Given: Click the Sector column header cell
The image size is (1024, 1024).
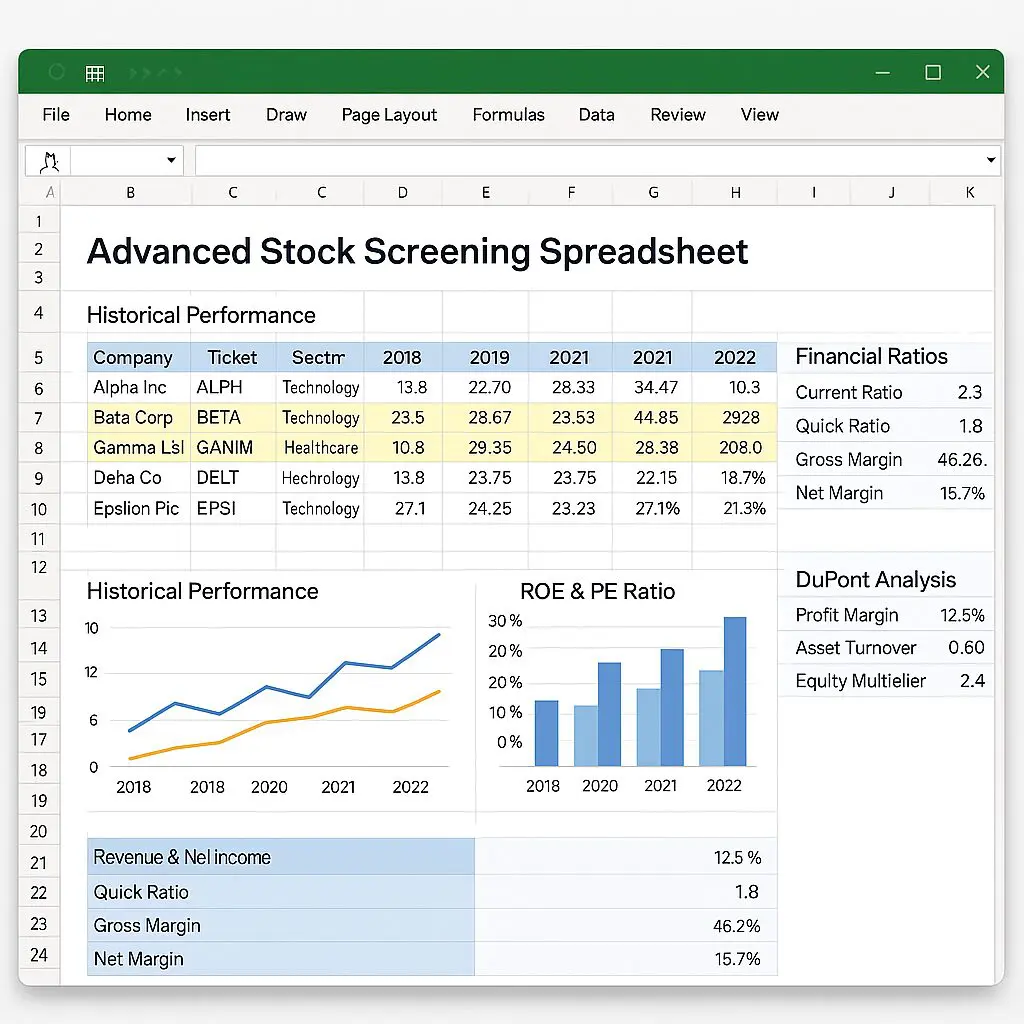Looking at the screenshot, I should click(319, 358).
